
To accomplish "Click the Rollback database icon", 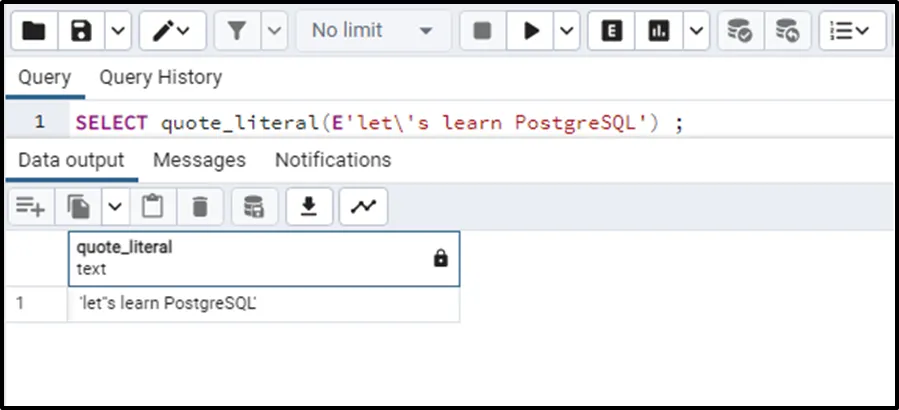I will point(788,31).
